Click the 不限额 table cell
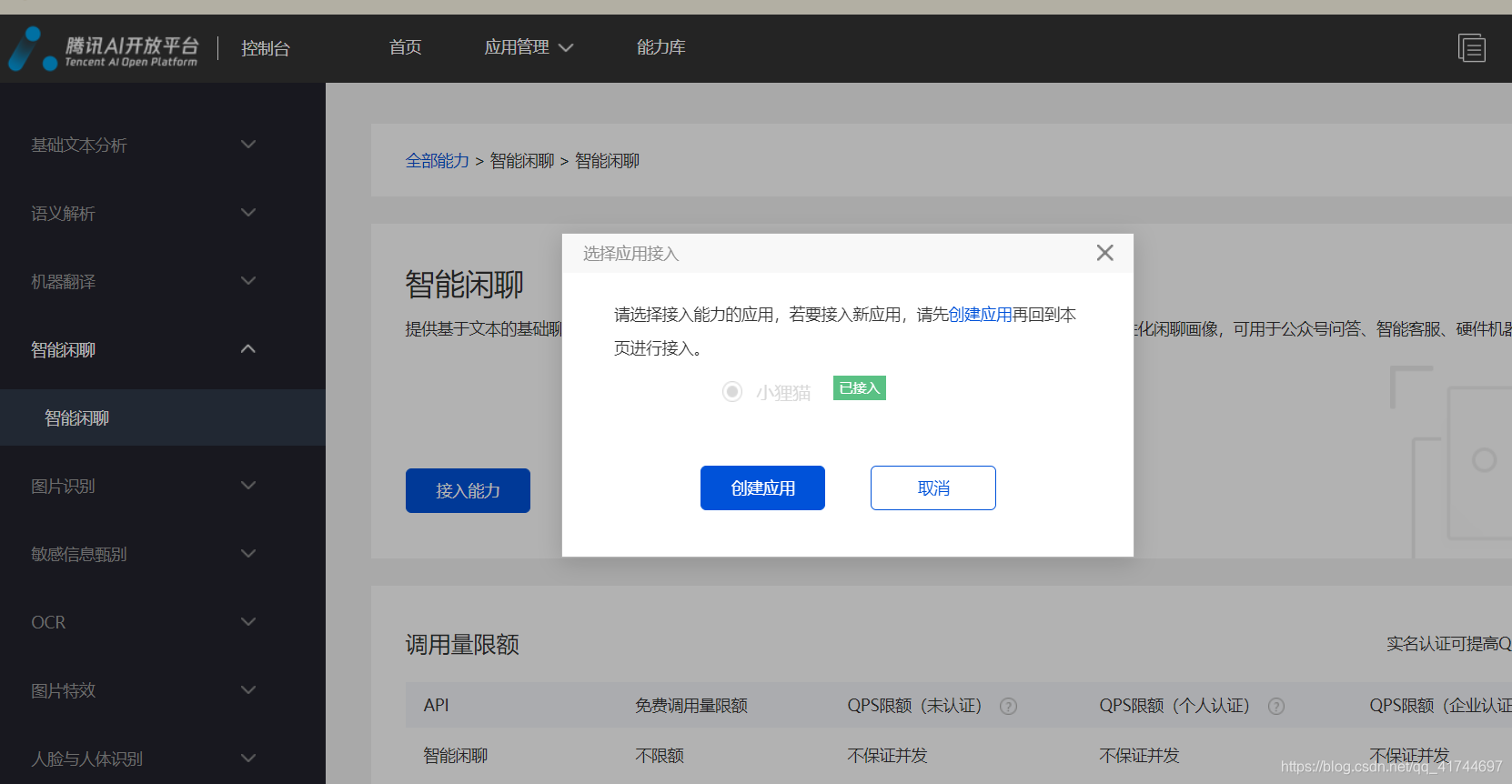Image resolution: width=1512 pixels, height=784 pixels. (660, 756)
